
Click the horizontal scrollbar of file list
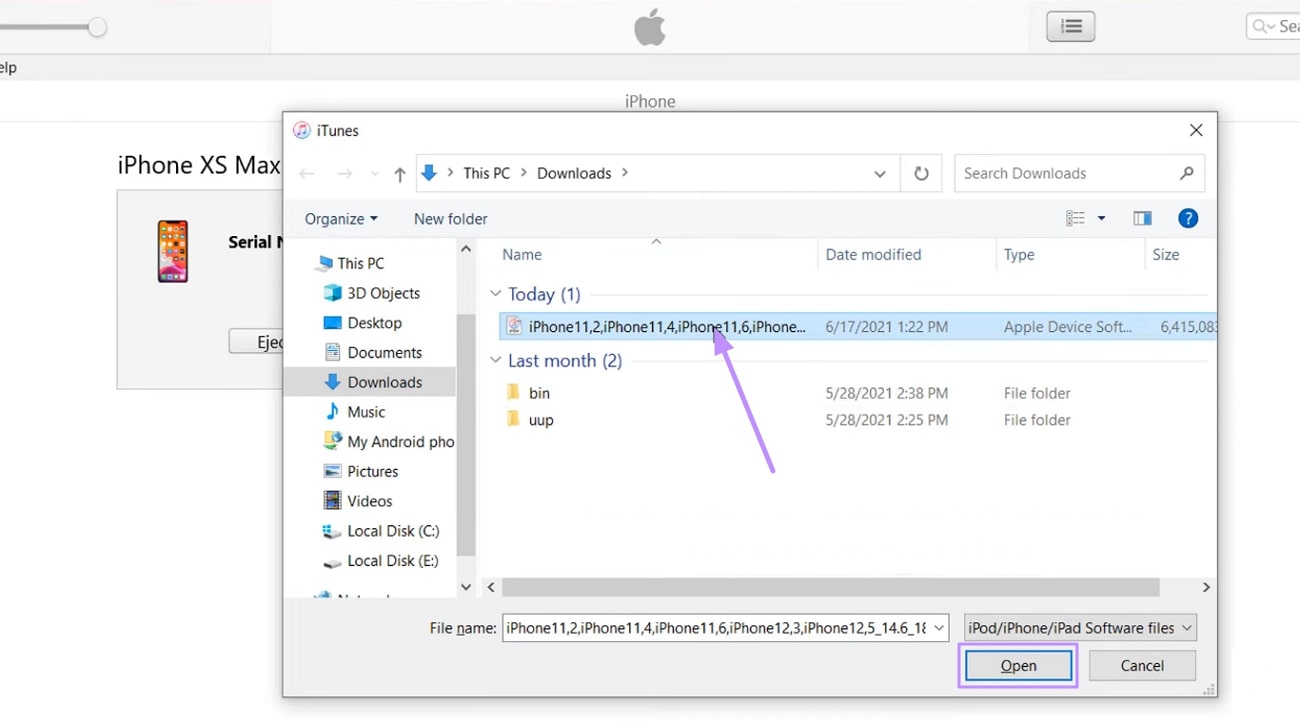pyautogui.click(x=830, y=588)
